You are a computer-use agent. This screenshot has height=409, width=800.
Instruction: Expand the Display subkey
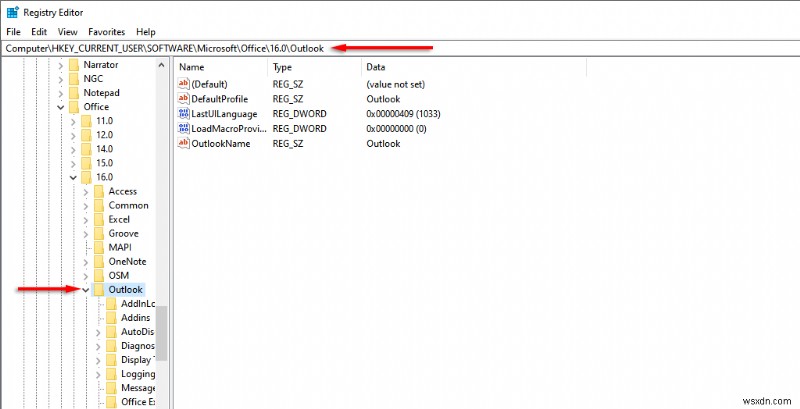(98, 360)
